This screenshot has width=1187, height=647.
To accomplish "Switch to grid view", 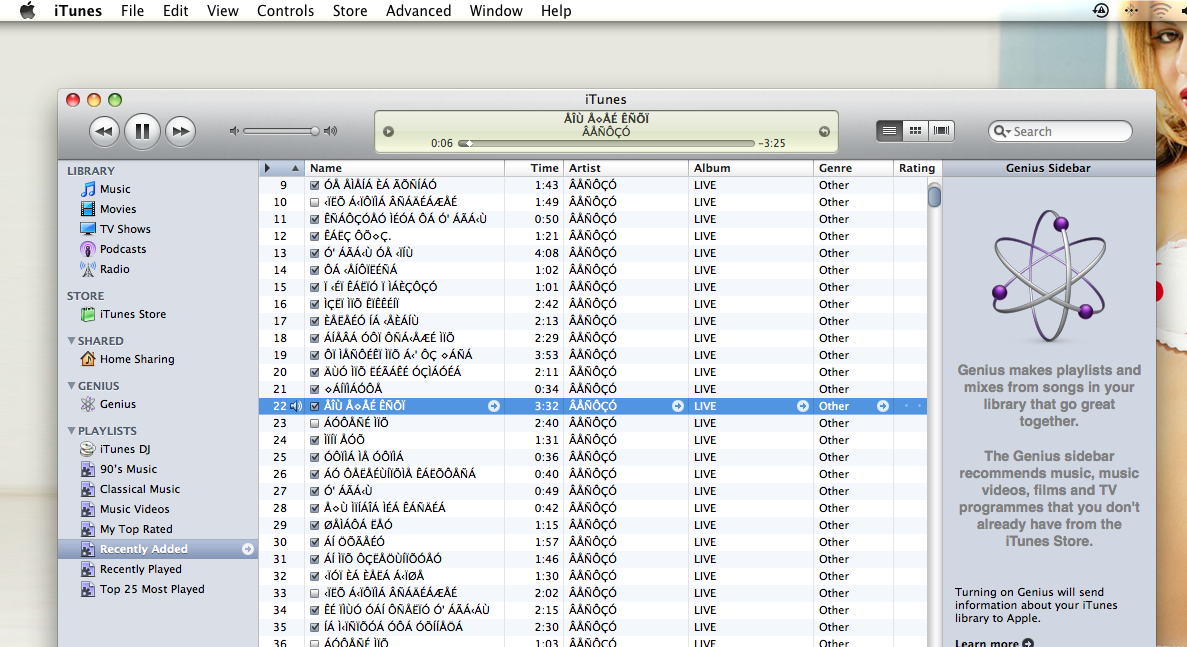I will (915, 131).
